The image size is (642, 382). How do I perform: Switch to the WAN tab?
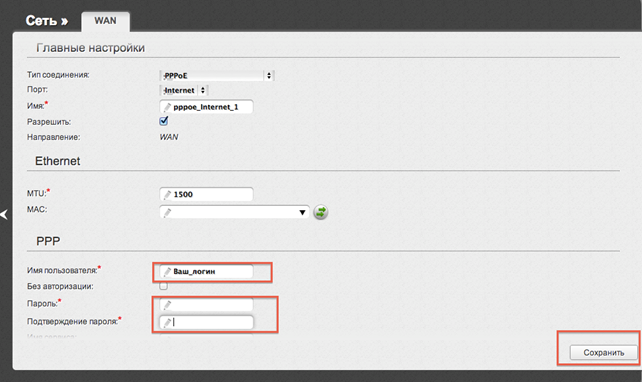pos(105,21)
